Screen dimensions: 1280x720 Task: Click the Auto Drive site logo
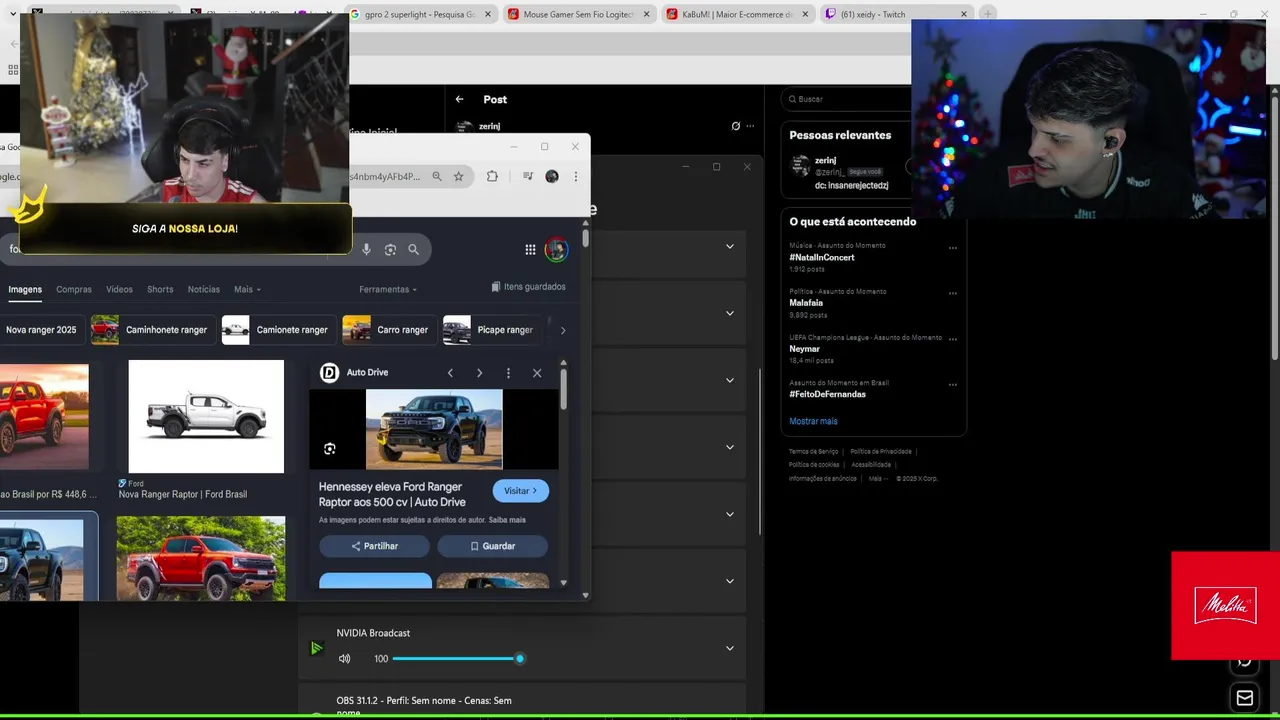click(x=329, y=373)
